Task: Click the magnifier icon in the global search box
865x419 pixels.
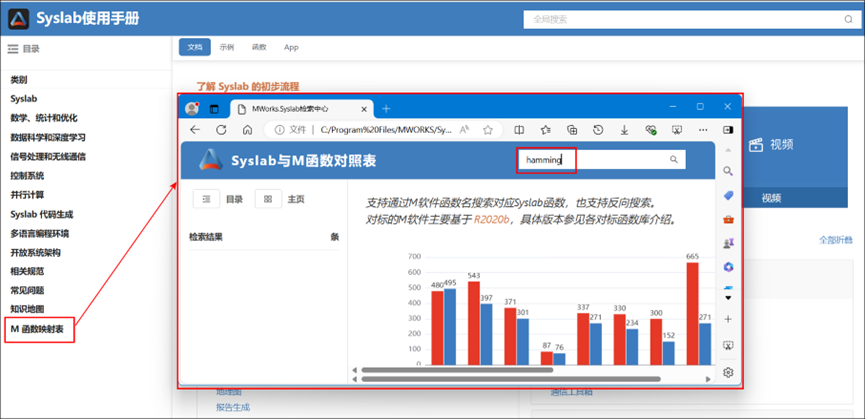Action: [848, 19]
